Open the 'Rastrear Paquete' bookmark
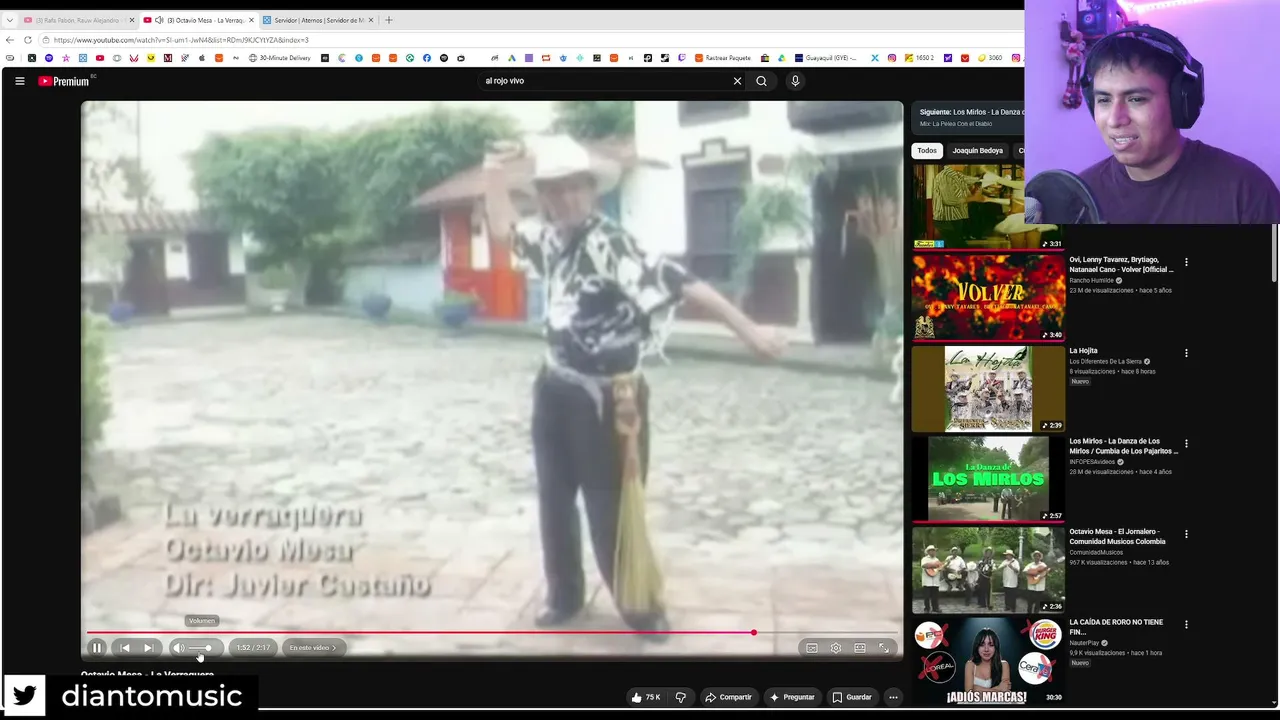 pos(723,58)
